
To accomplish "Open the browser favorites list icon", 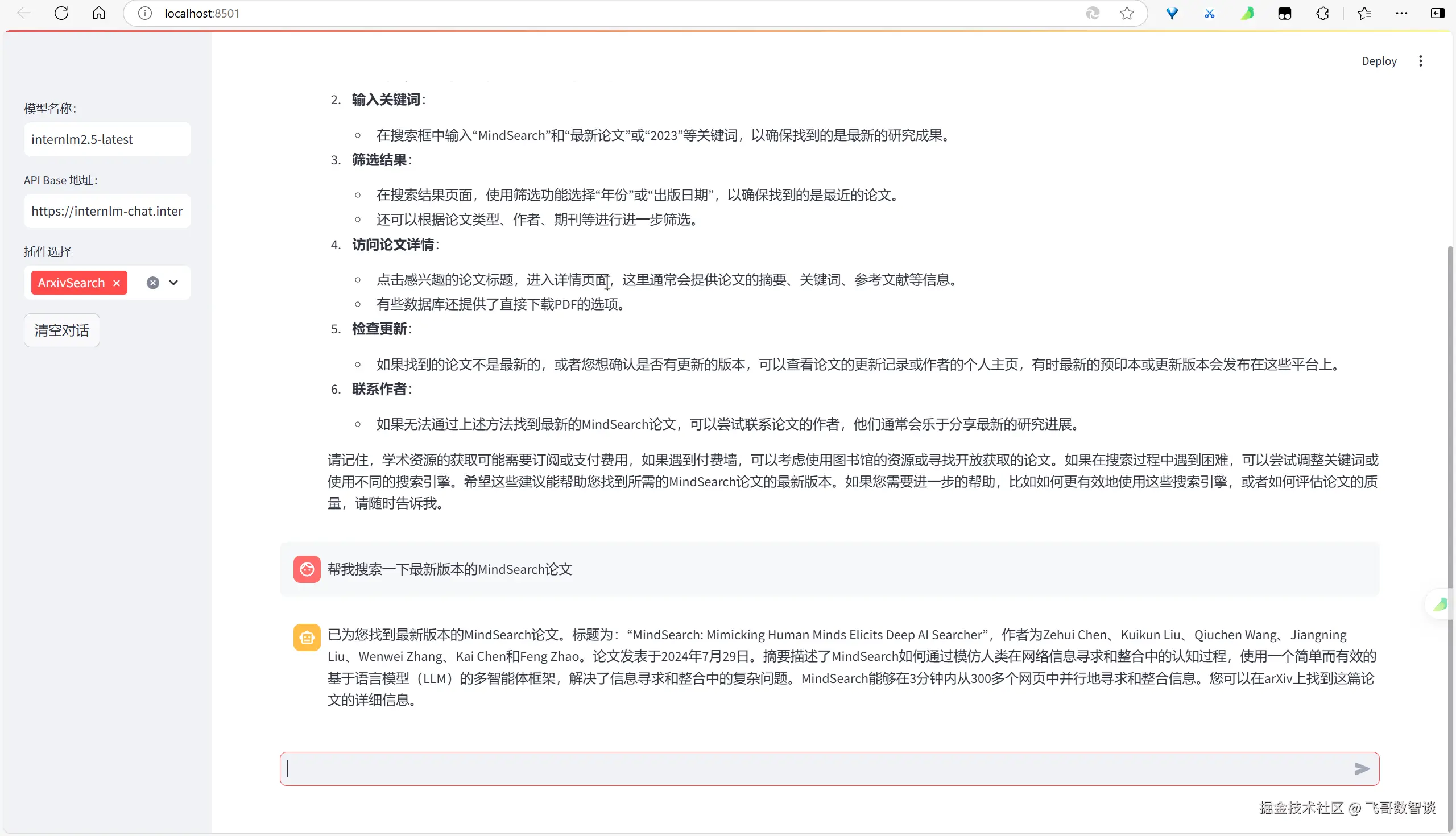I will [x=1364, y=13].
